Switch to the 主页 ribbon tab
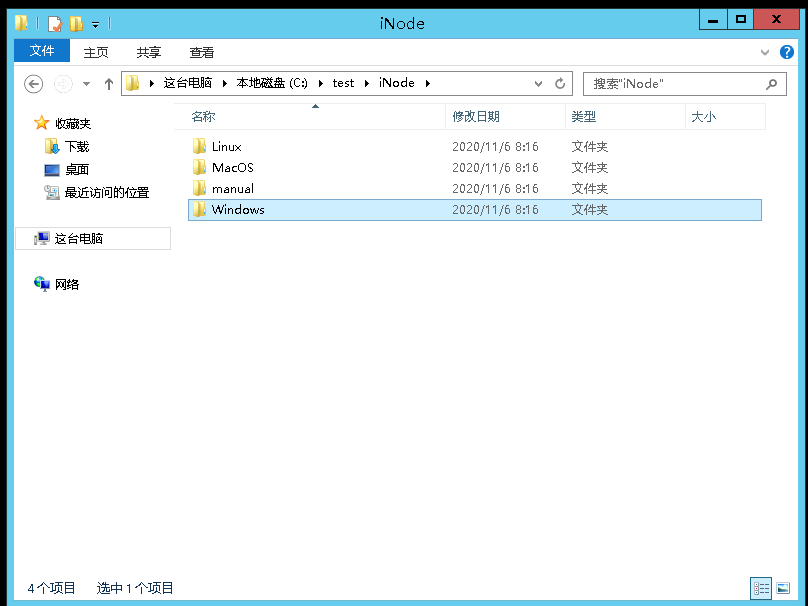This screenshot has height=606, width=808. tap(96, 52)
